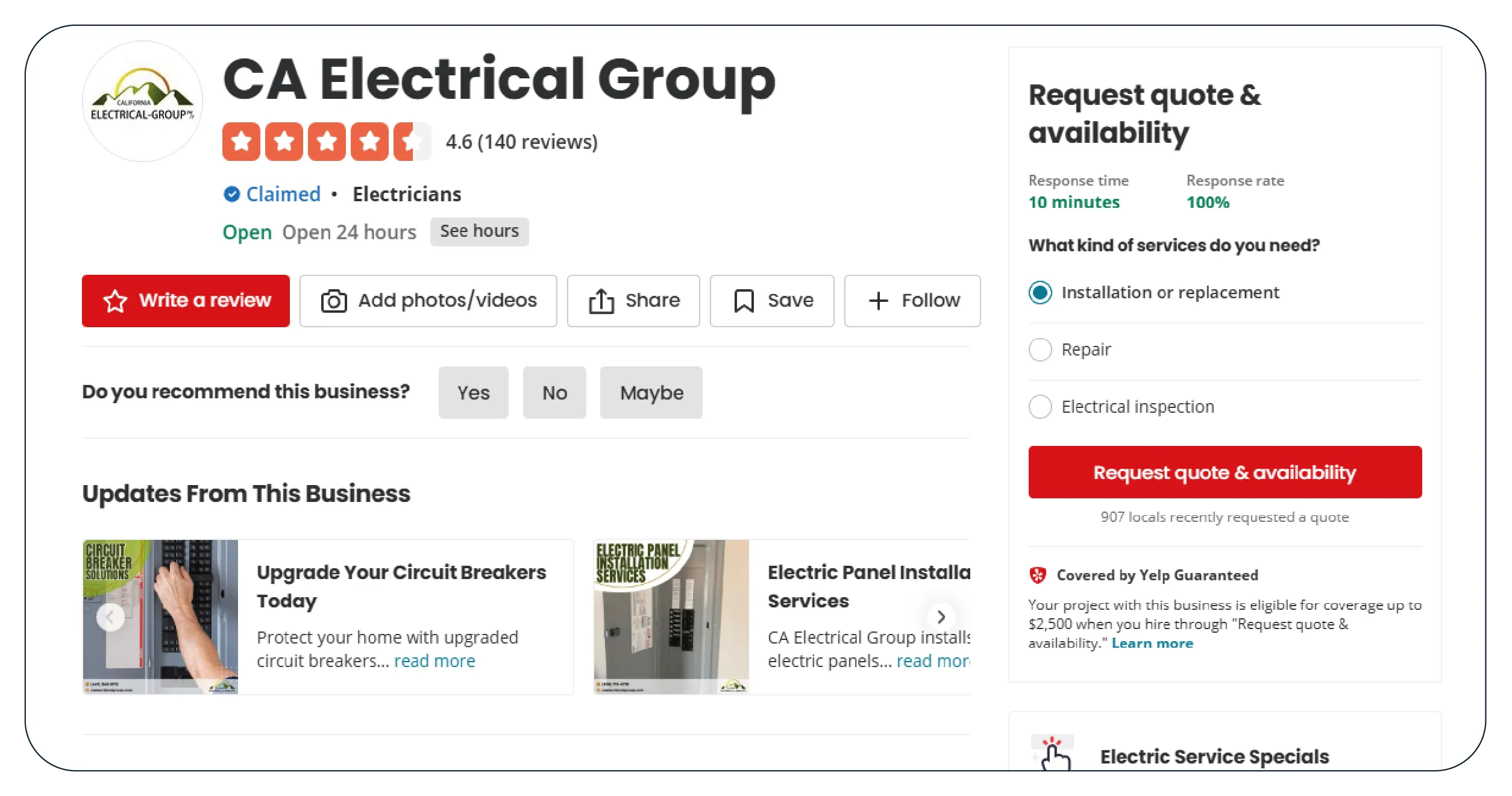Image resolution: width=1512 pixels, height=796 pixels.
Task: Answer Maybe to recommending this business
Action: [651, 393]
